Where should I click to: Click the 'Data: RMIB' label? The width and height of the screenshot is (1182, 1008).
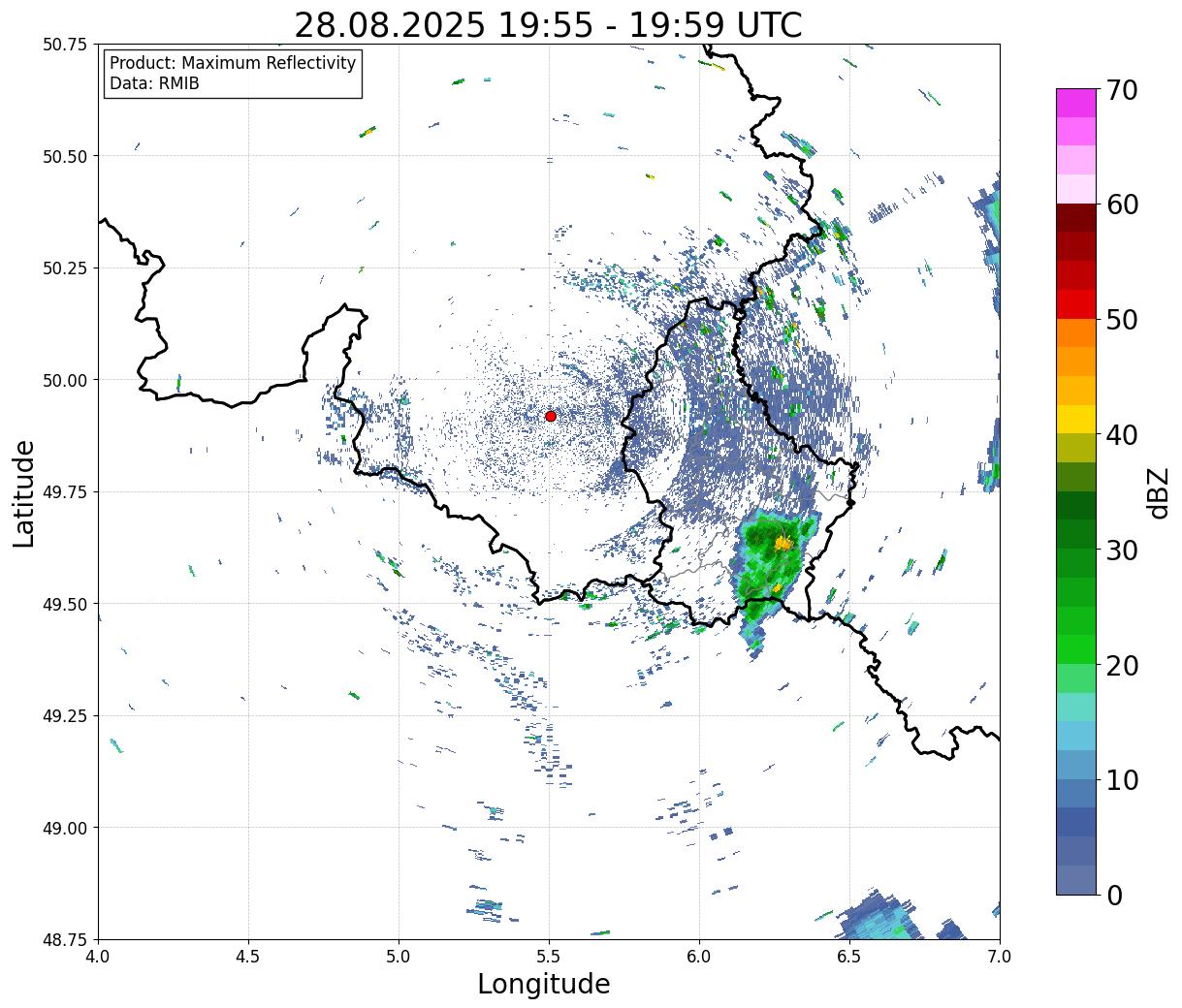click(154, 83)
